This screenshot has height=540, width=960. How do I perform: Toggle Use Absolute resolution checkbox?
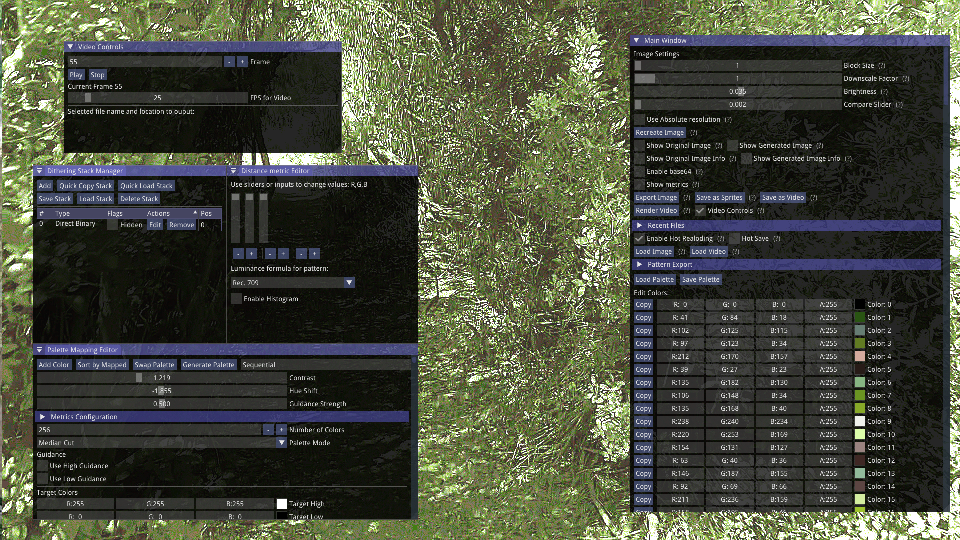(x=639, y=119)
